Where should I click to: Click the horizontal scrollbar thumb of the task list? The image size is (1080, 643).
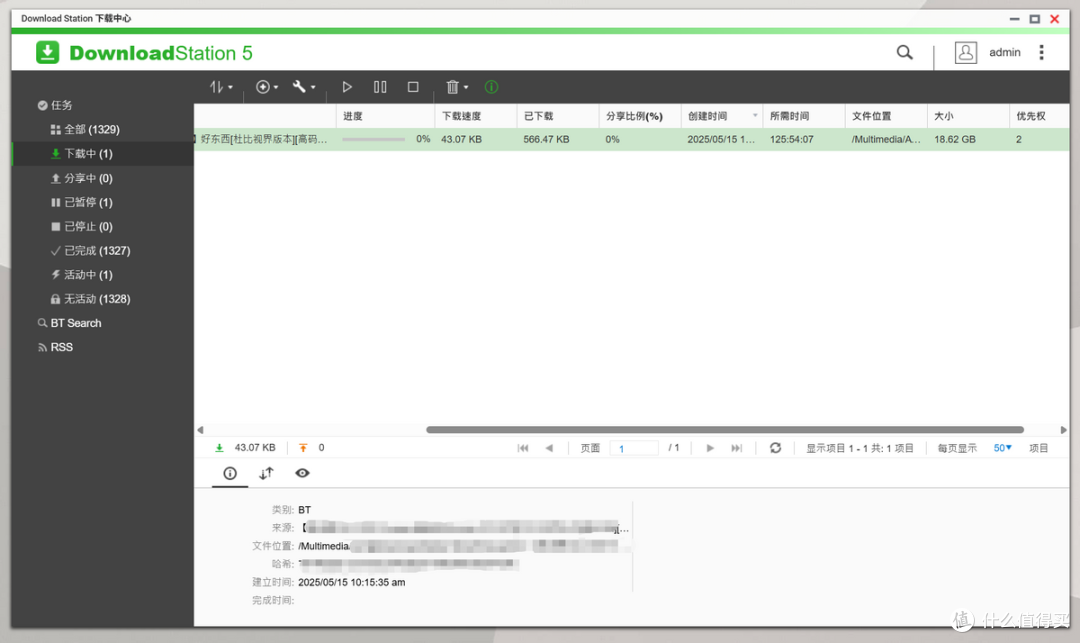click(725, 430)
